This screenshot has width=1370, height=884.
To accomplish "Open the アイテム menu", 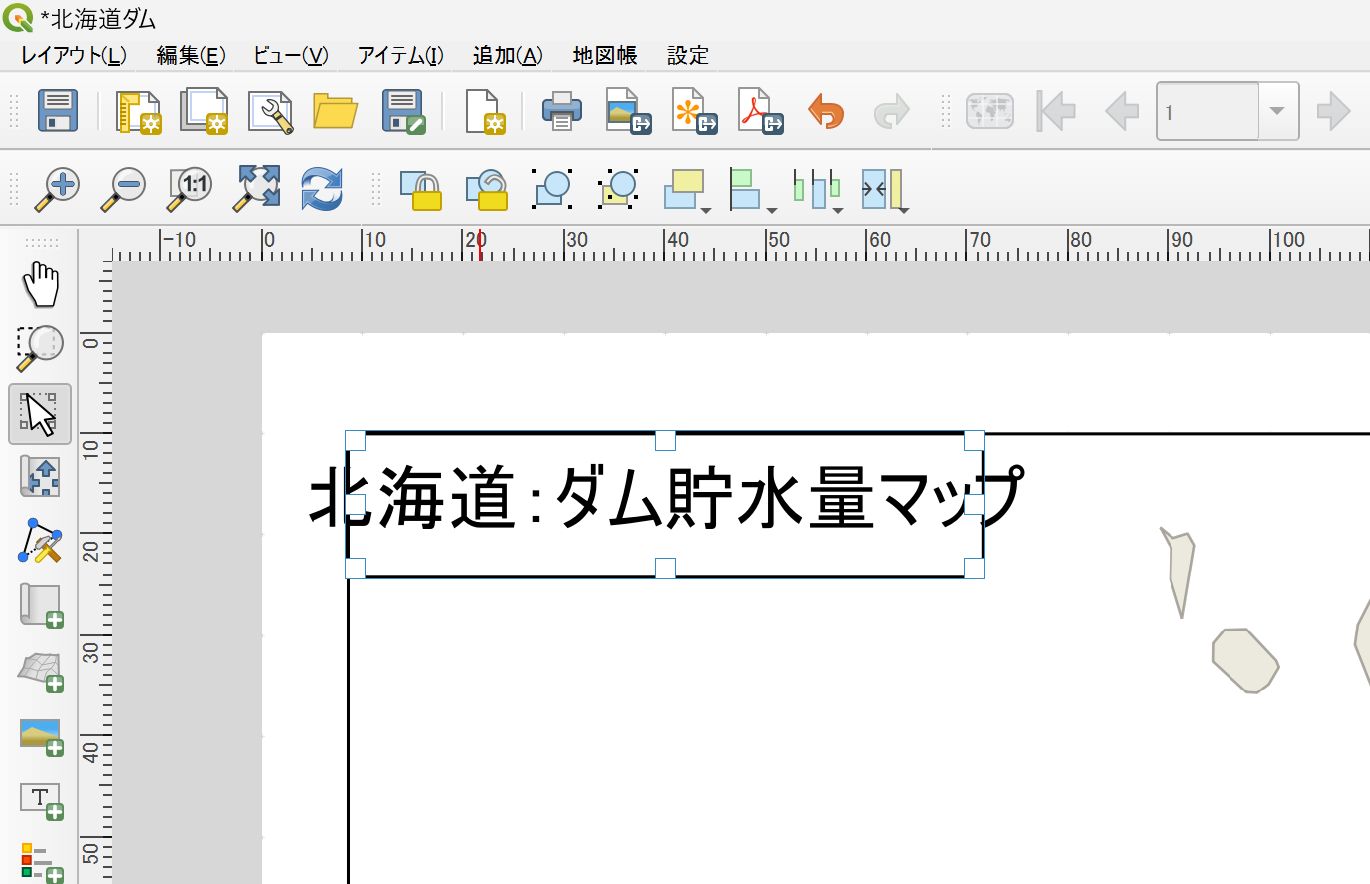I will tap(401, 56).
